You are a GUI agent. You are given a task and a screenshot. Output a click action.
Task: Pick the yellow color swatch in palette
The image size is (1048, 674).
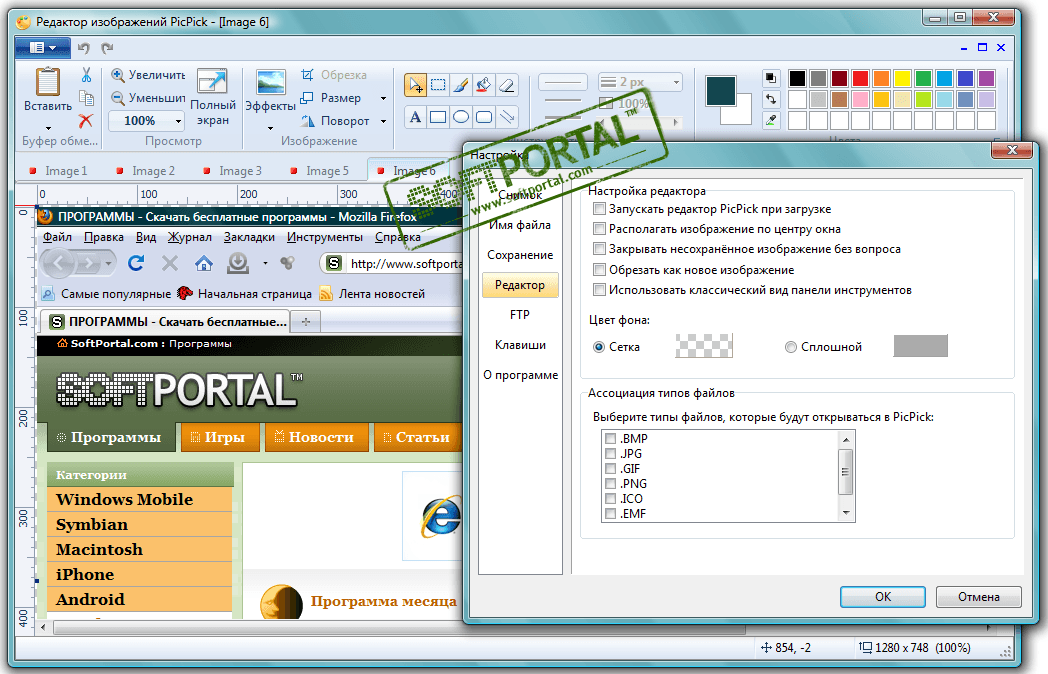point(902,78)
